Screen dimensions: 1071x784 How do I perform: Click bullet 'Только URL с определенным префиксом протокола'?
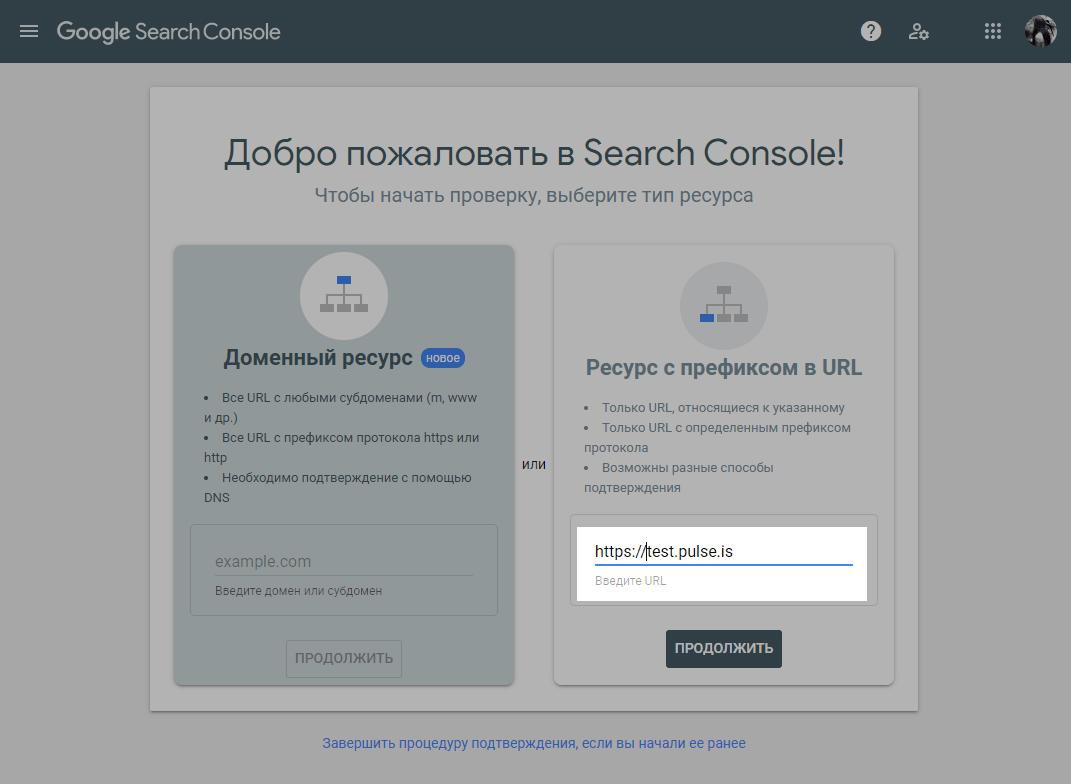coord(717,438)
